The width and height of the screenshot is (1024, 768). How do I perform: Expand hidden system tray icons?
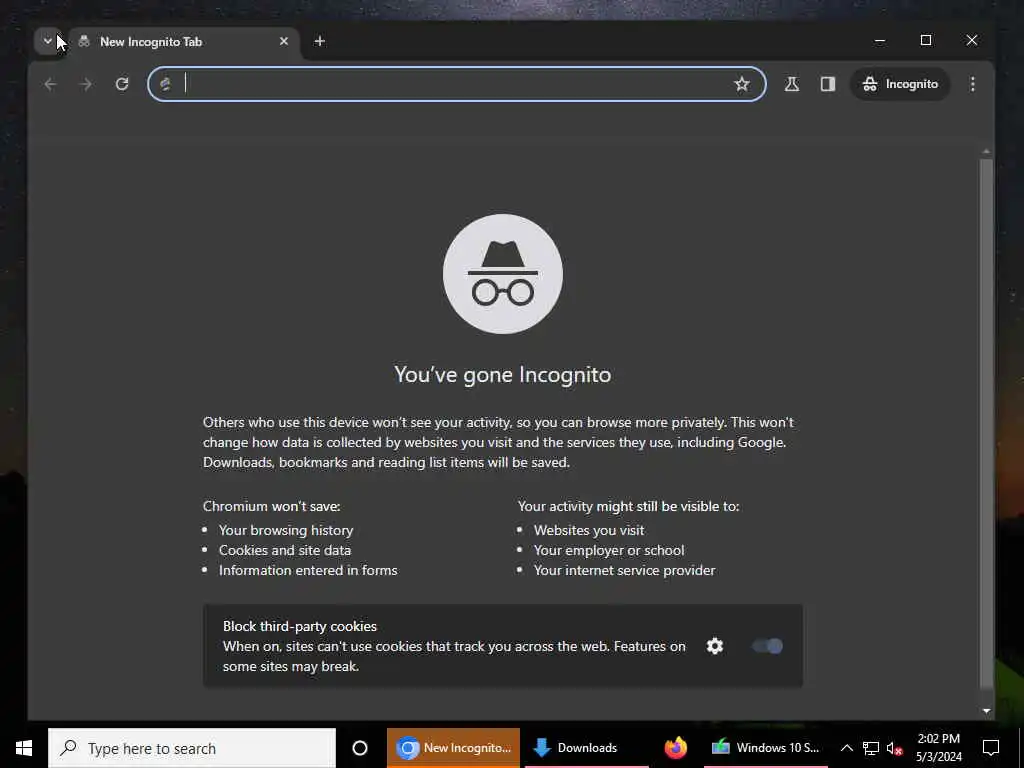[846, 748]
